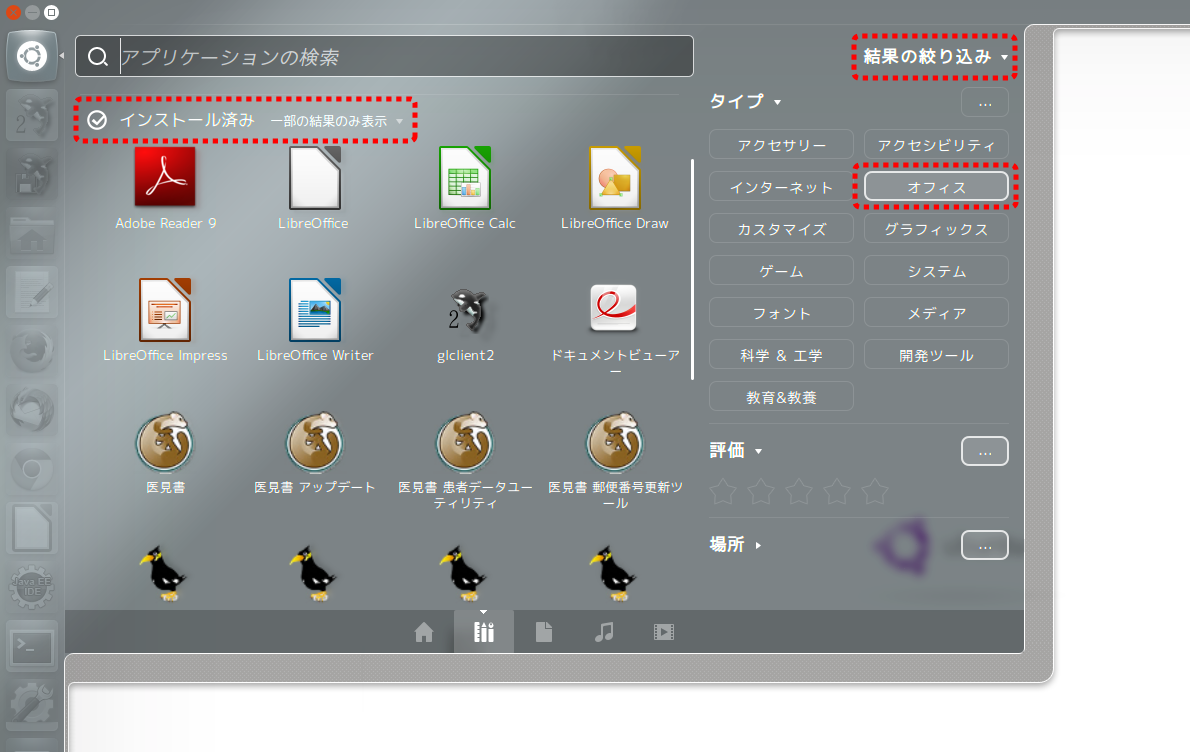Switch to the Music lens
The image size is (1190, 752).
[604, 632]
